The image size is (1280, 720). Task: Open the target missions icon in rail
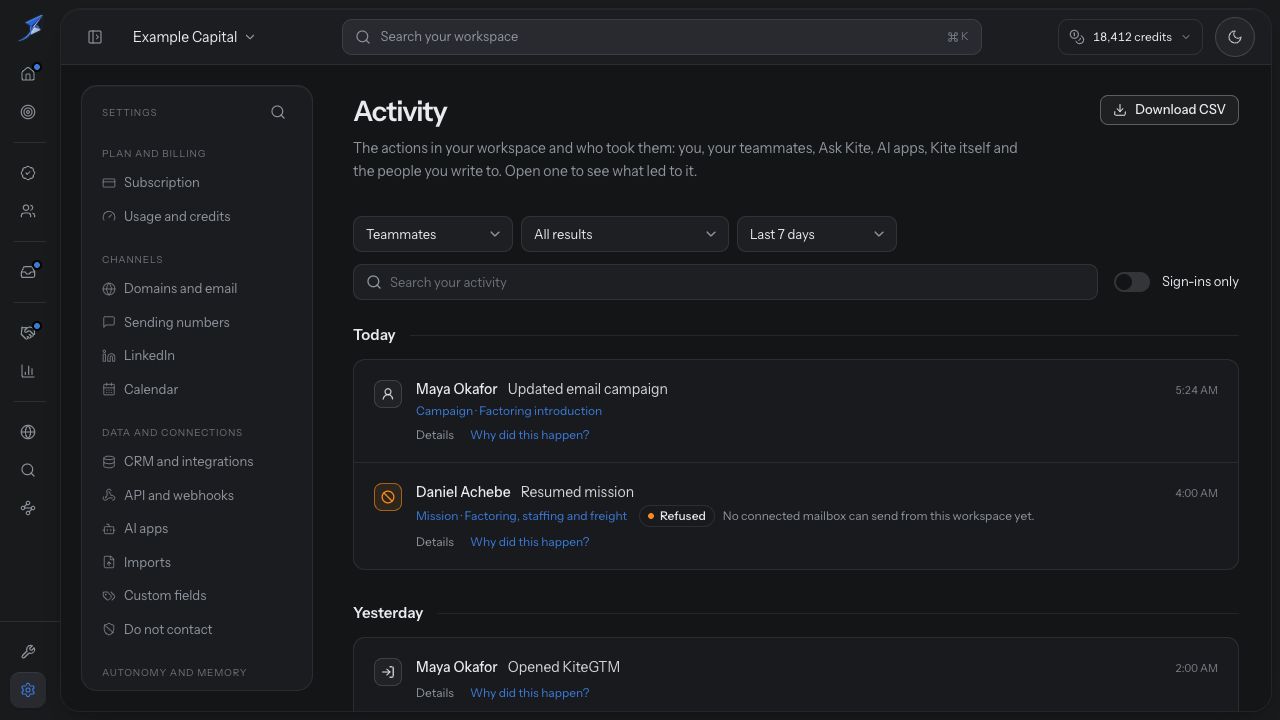click(28, 112)
